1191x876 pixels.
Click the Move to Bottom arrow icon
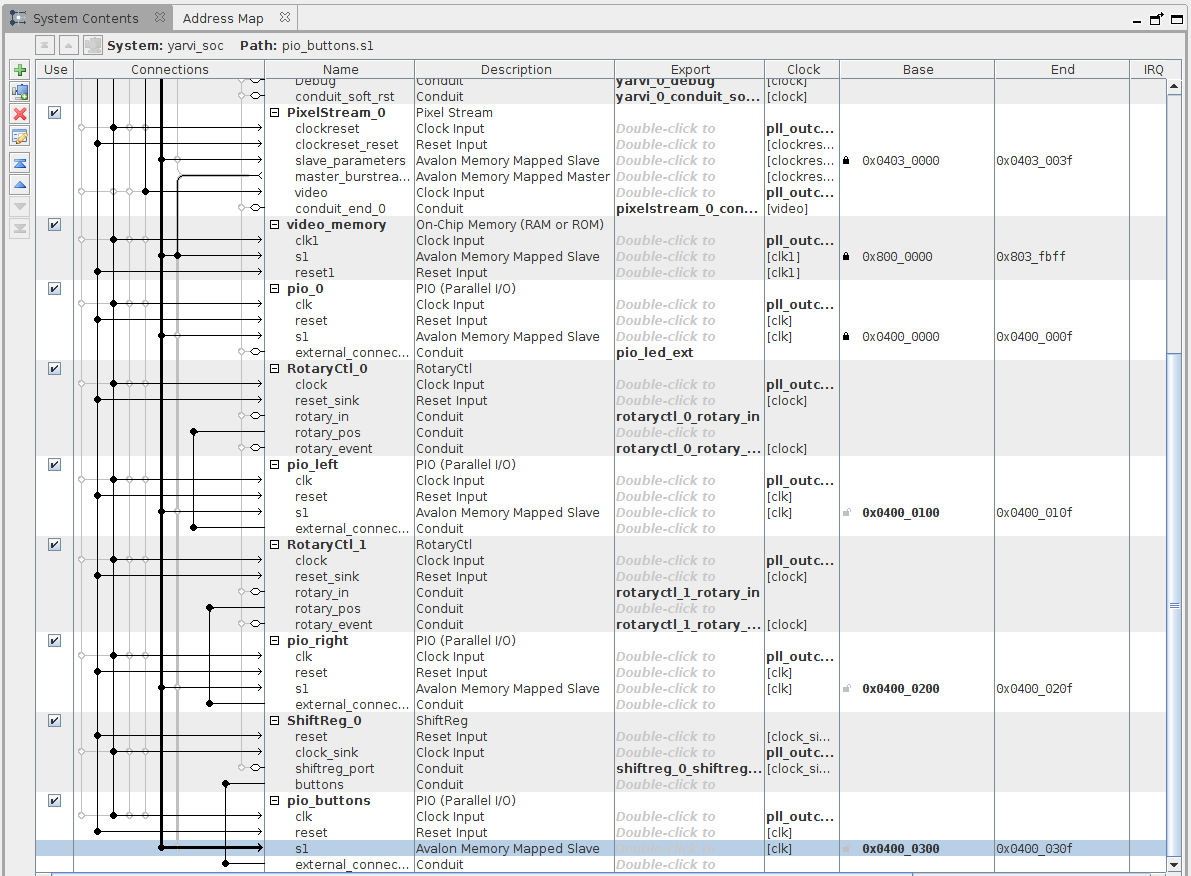(20, 228)
